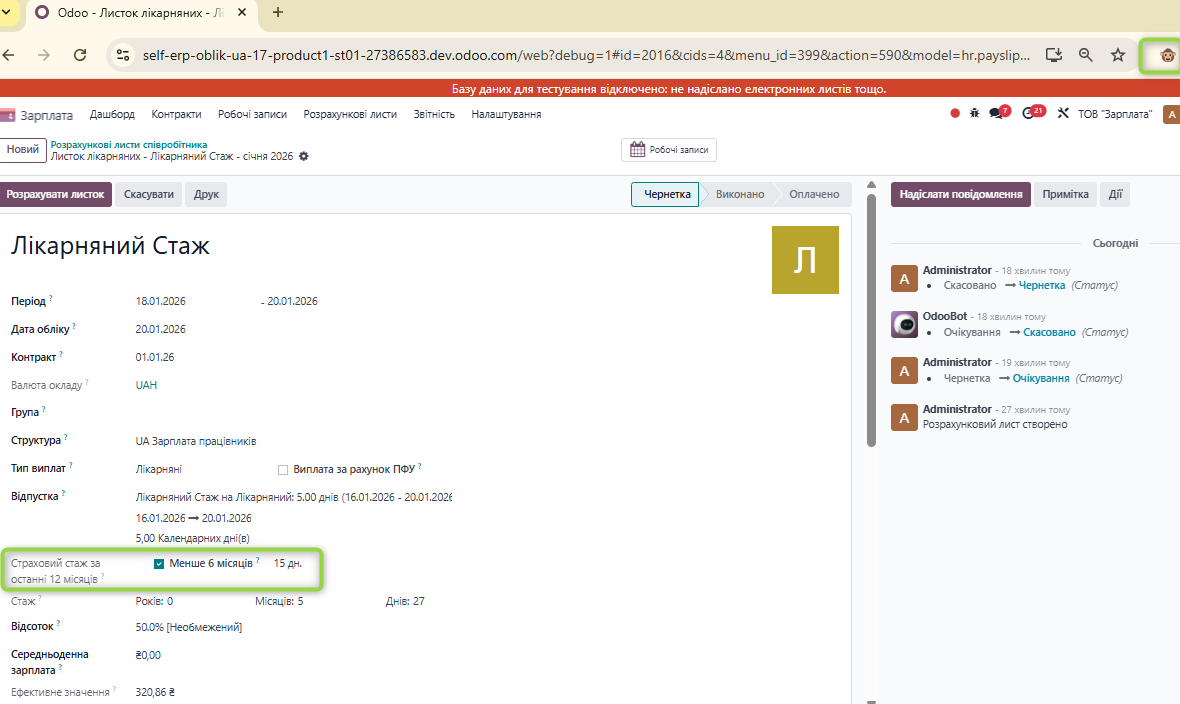Viewport: 1180px width, 704px height.
Task: Click the wrench tools icon in navbar
Action: [1063, 114]
